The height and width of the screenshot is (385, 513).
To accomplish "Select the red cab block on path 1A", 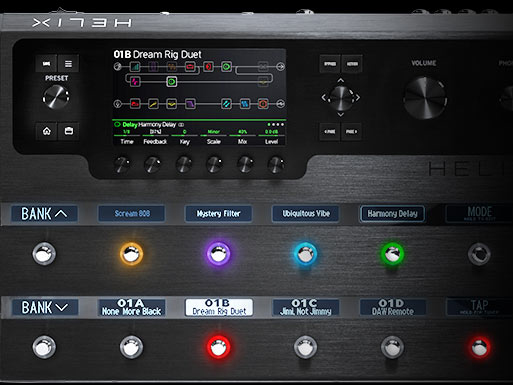I will 208,67.
